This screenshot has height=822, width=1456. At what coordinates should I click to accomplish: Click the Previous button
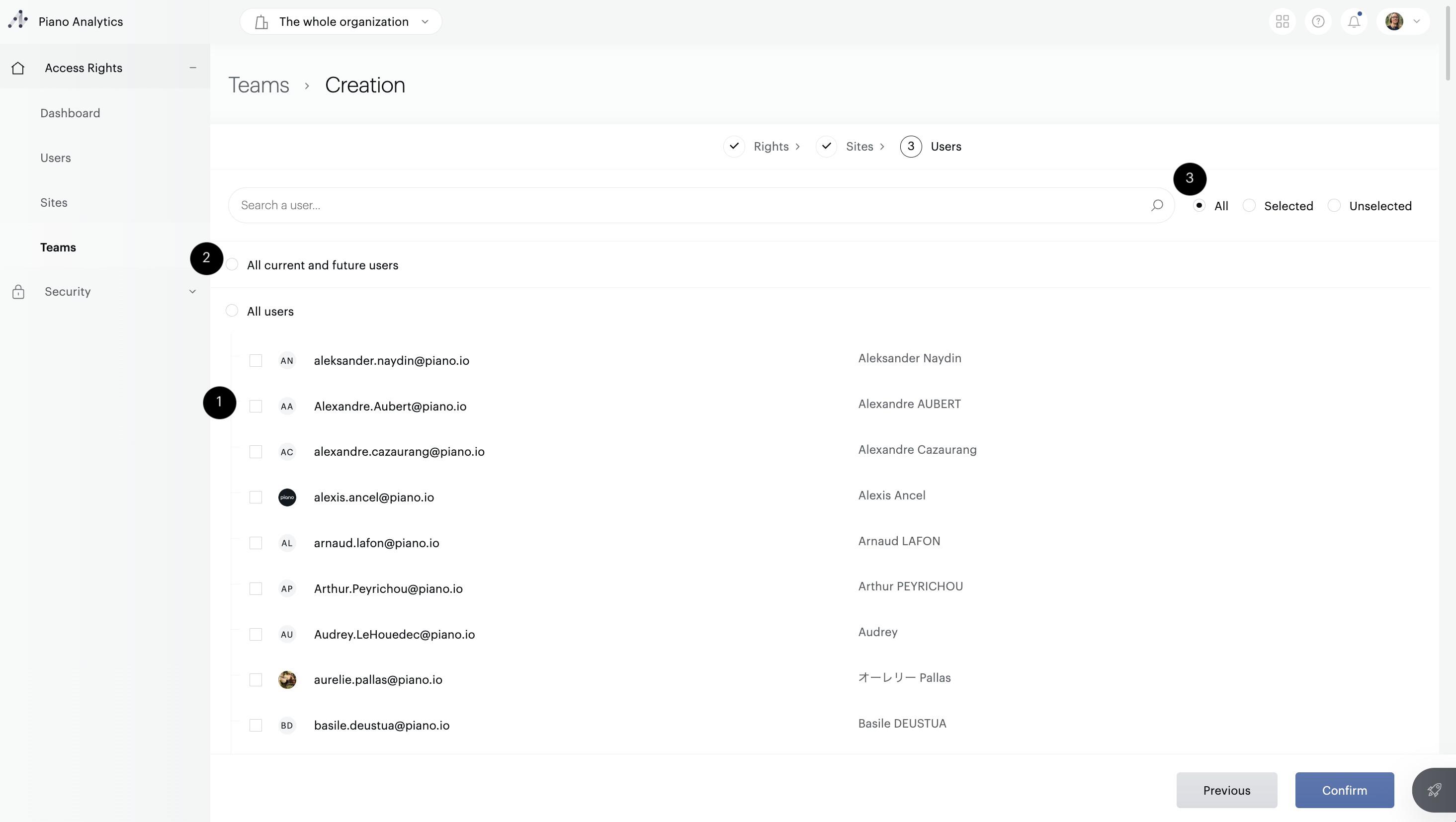(x=1226, y=790)
